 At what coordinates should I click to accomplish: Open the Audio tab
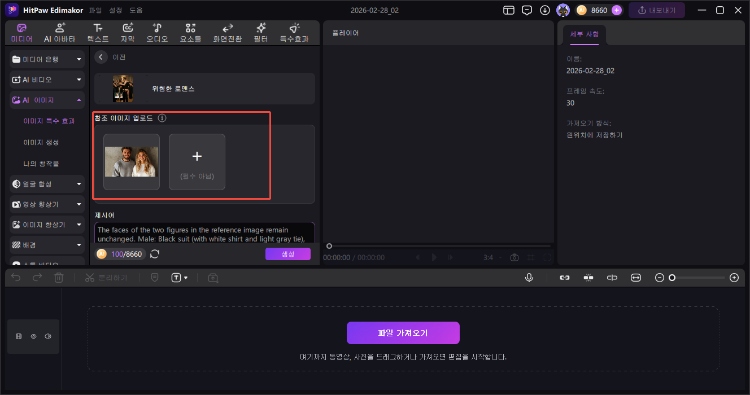(x=157, y=33)
